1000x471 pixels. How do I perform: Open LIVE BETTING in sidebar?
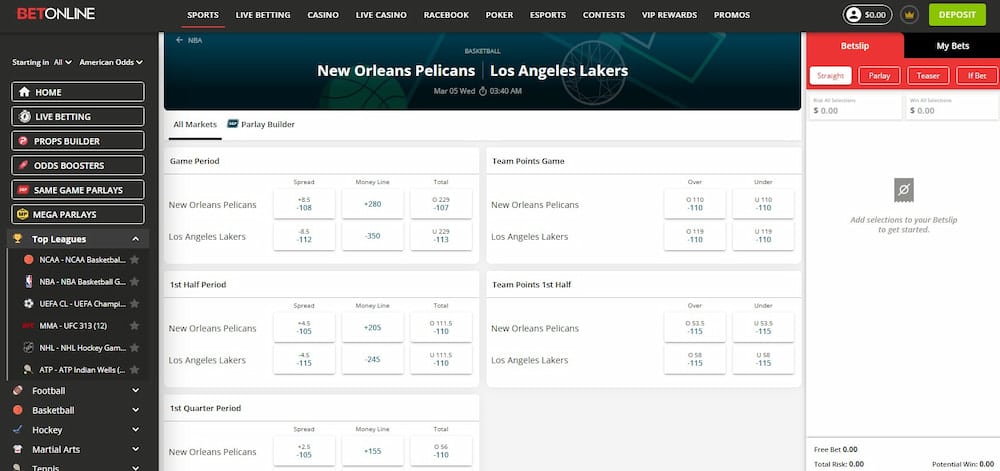(78, 117)
